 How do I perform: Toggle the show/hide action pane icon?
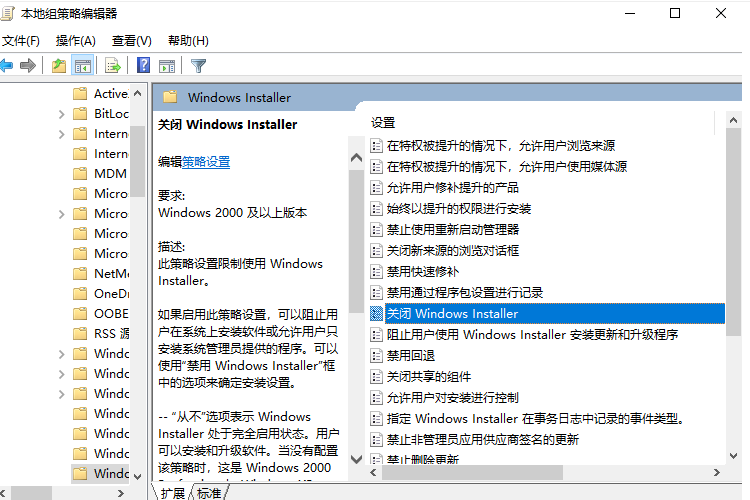point(167,66)
